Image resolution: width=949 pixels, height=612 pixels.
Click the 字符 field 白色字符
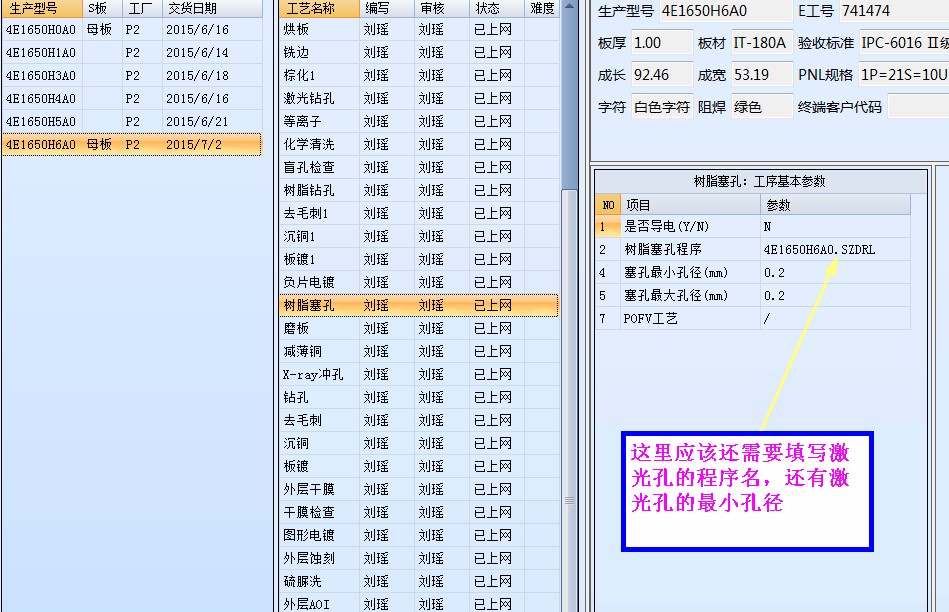[662, 107]
